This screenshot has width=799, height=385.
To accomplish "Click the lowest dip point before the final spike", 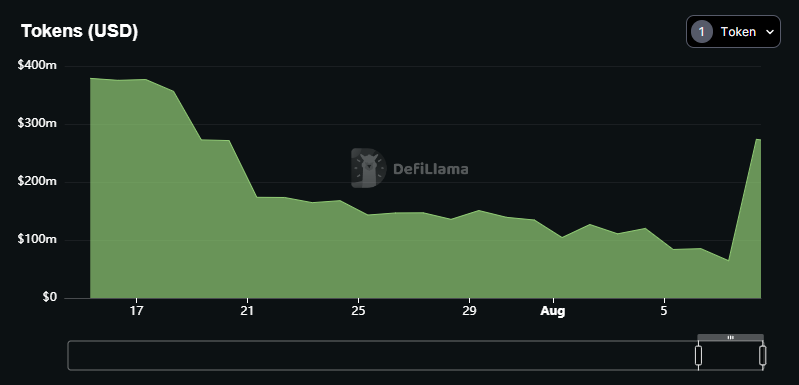I will (729, 260).
